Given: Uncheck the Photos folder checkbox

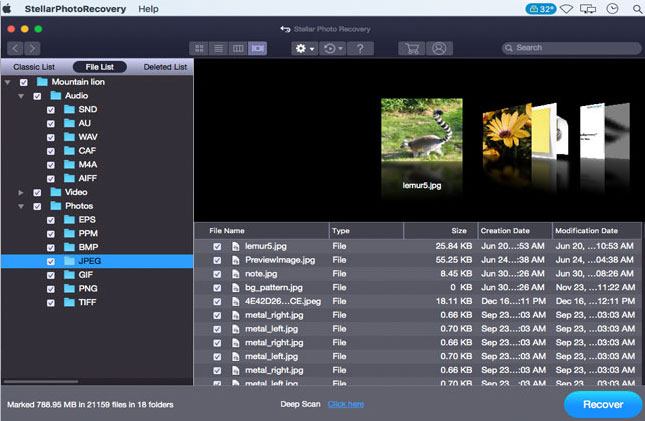Looking at the screenshot, I should click(37, 206).
